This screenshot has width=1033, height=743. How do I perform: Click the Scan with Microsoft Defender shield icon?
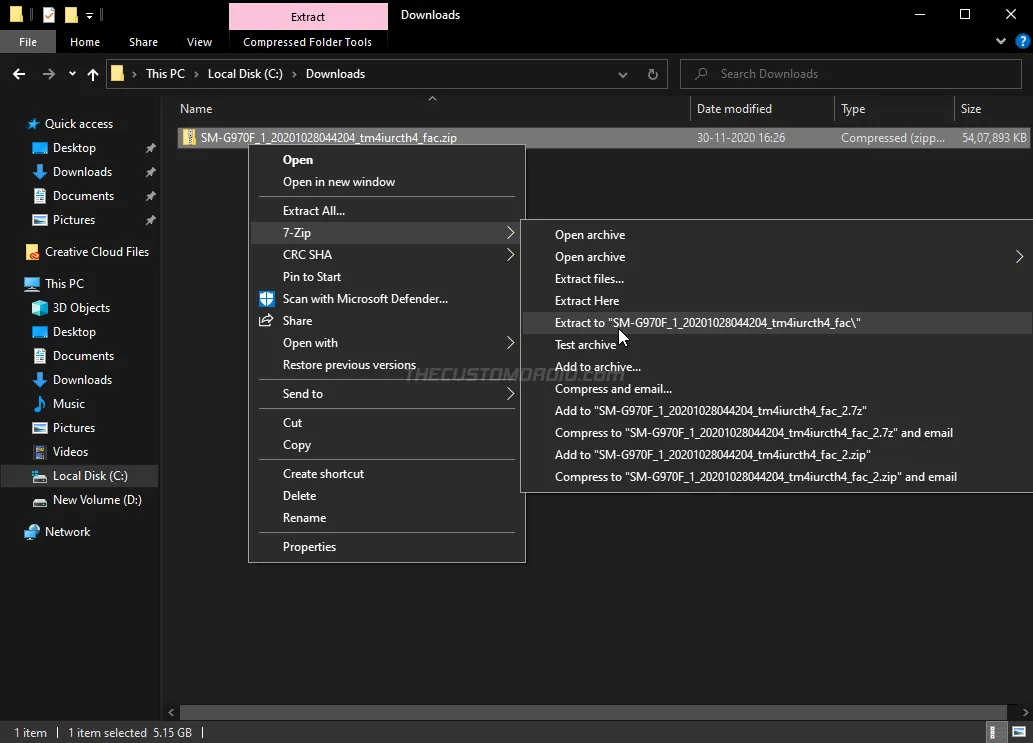coord(266,298)
